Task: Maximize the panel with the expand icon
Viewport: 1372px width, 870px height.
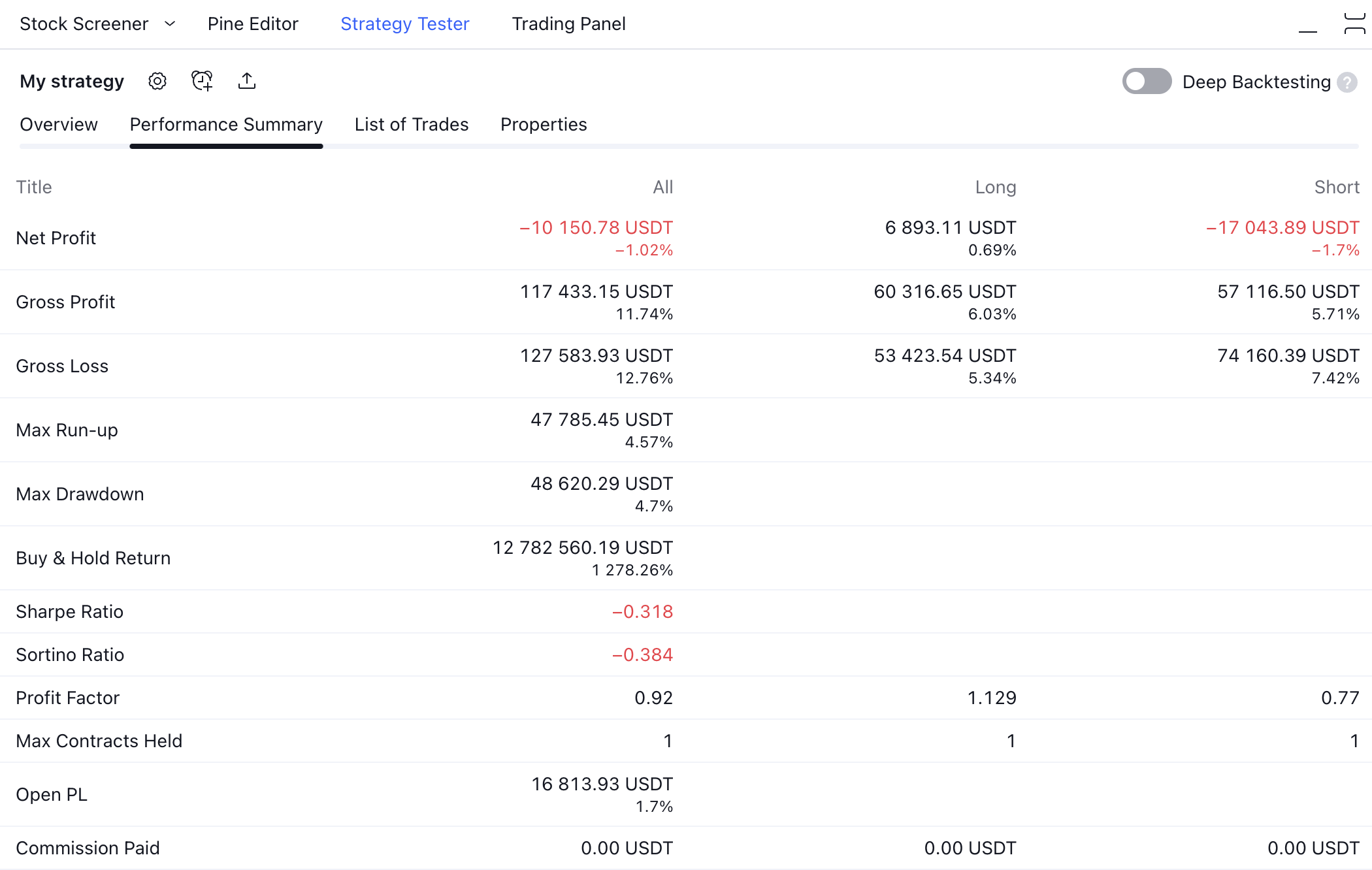Action: [x=1354, y=24]
